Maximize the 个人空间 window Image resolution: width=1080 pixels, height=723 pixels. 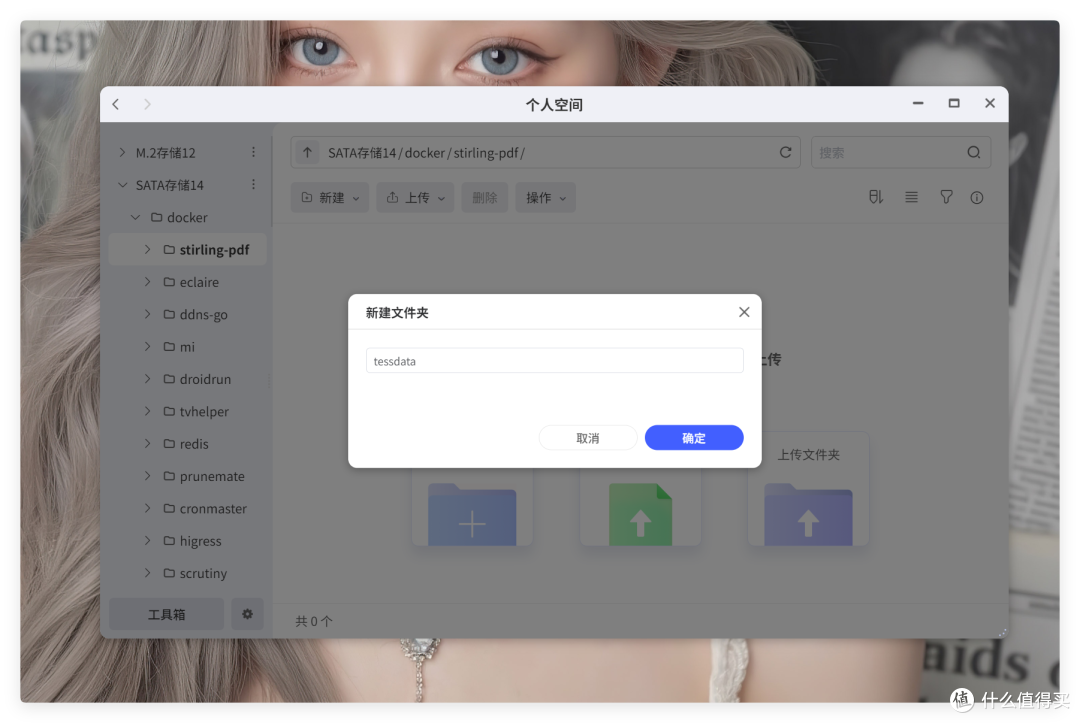tap(954, 103)
